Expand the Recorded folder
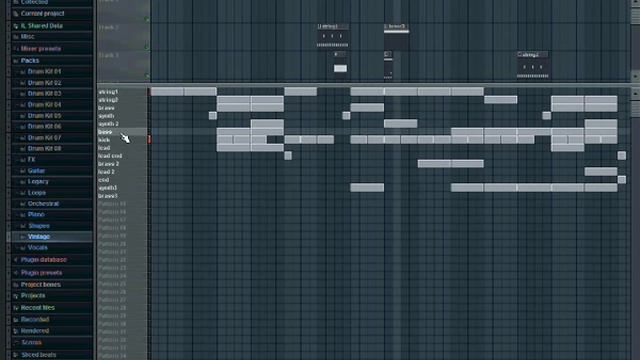This screenshot has height=360, width=640. (x=35, y=320)
